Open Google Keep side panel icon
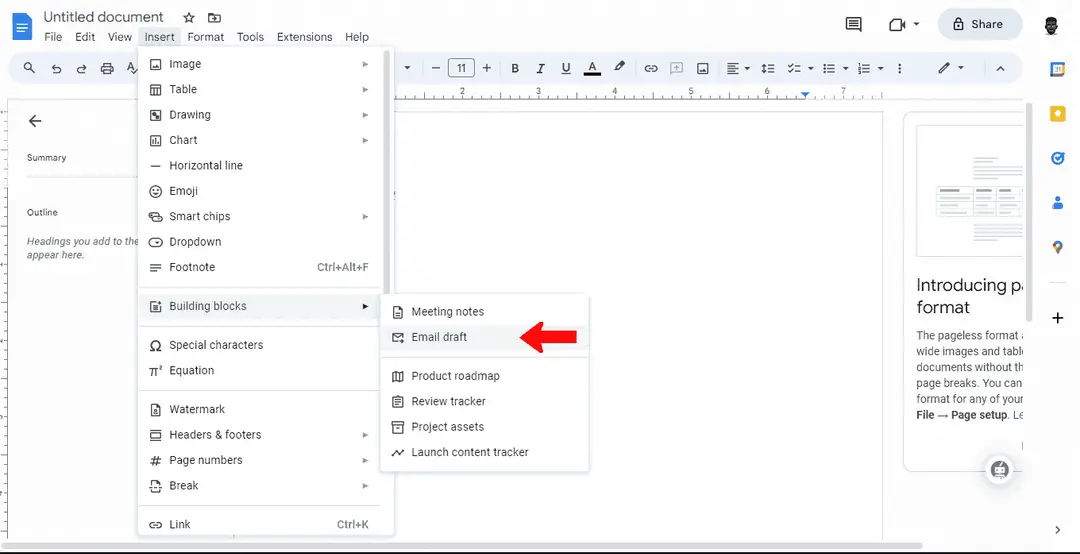The height and width of the screenshot is (554, 1080). click(x=1057, y=114)
